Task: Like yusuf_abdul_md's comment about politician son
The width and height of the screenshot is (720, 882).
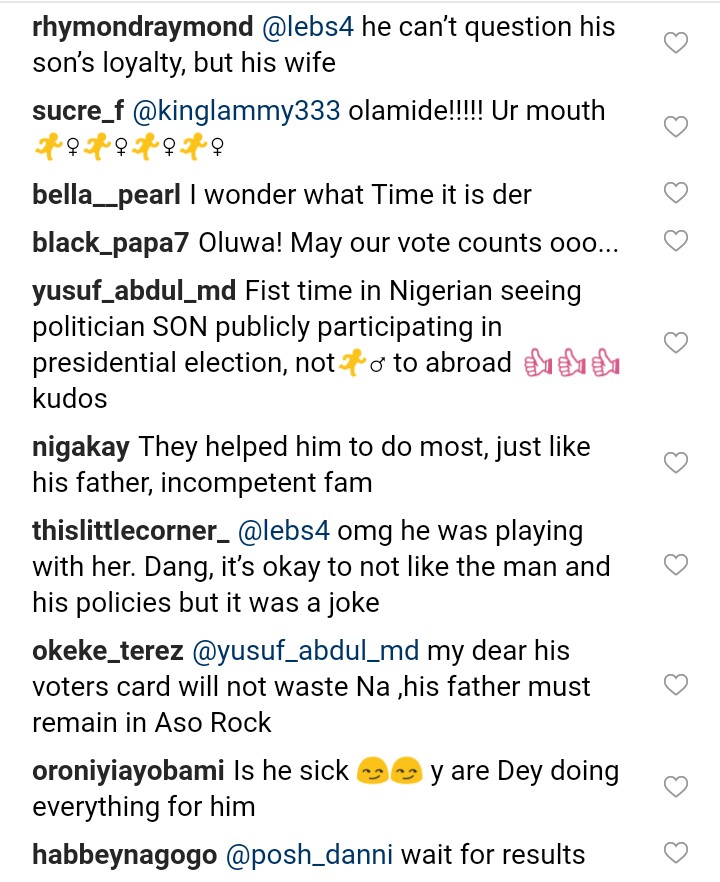Action: (676, 343)
